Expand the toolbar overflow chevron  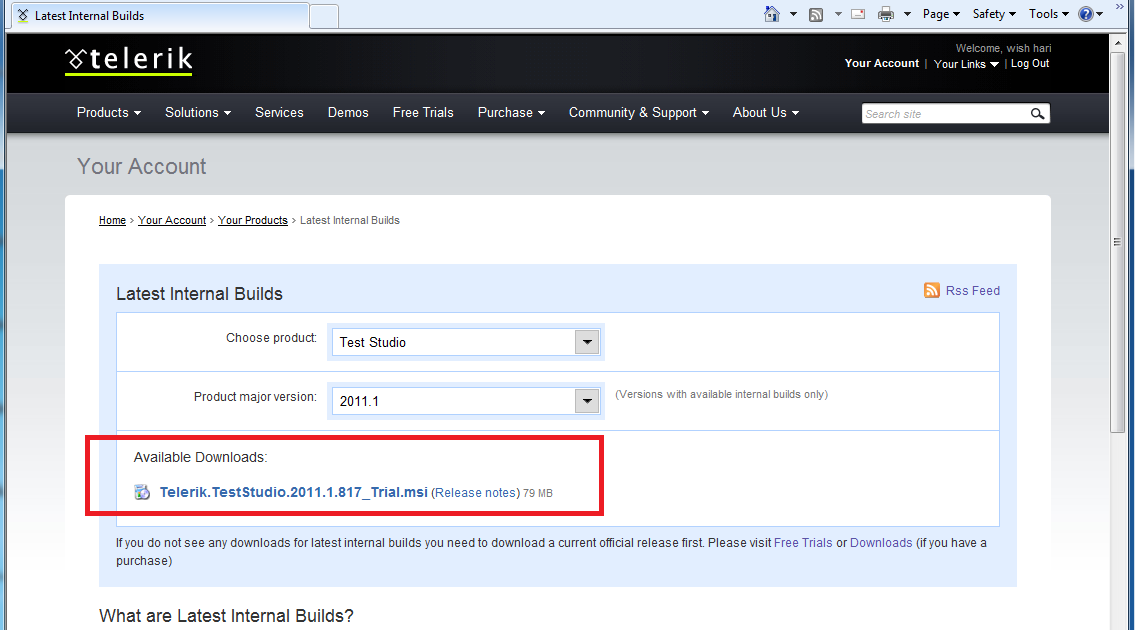coord(1119,7)
